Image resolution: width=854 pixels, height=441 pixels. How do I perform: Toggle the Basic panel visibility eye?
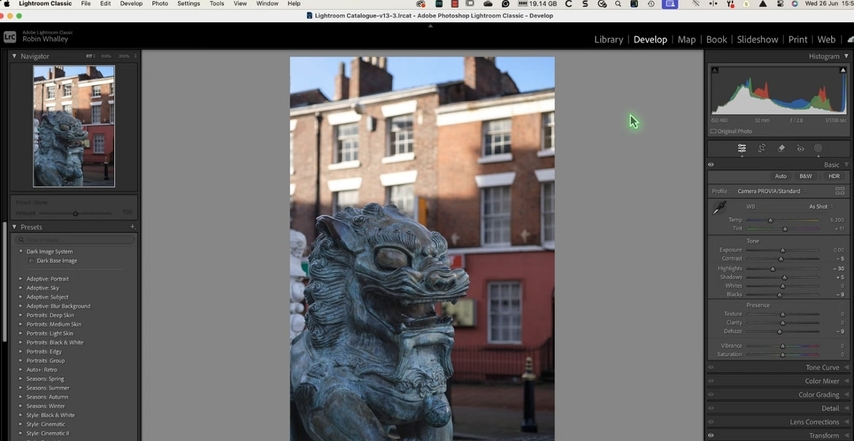click(711, 165)
